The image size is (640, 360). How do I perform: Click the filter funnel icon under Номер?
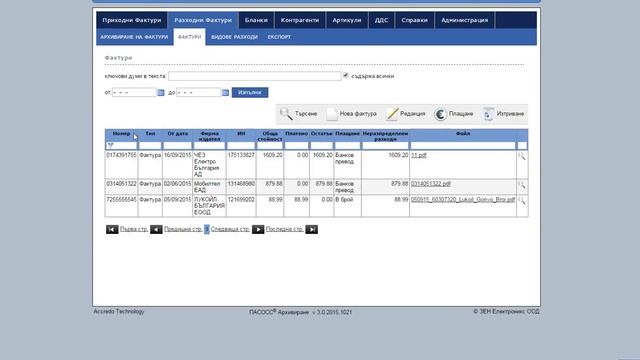110,145
